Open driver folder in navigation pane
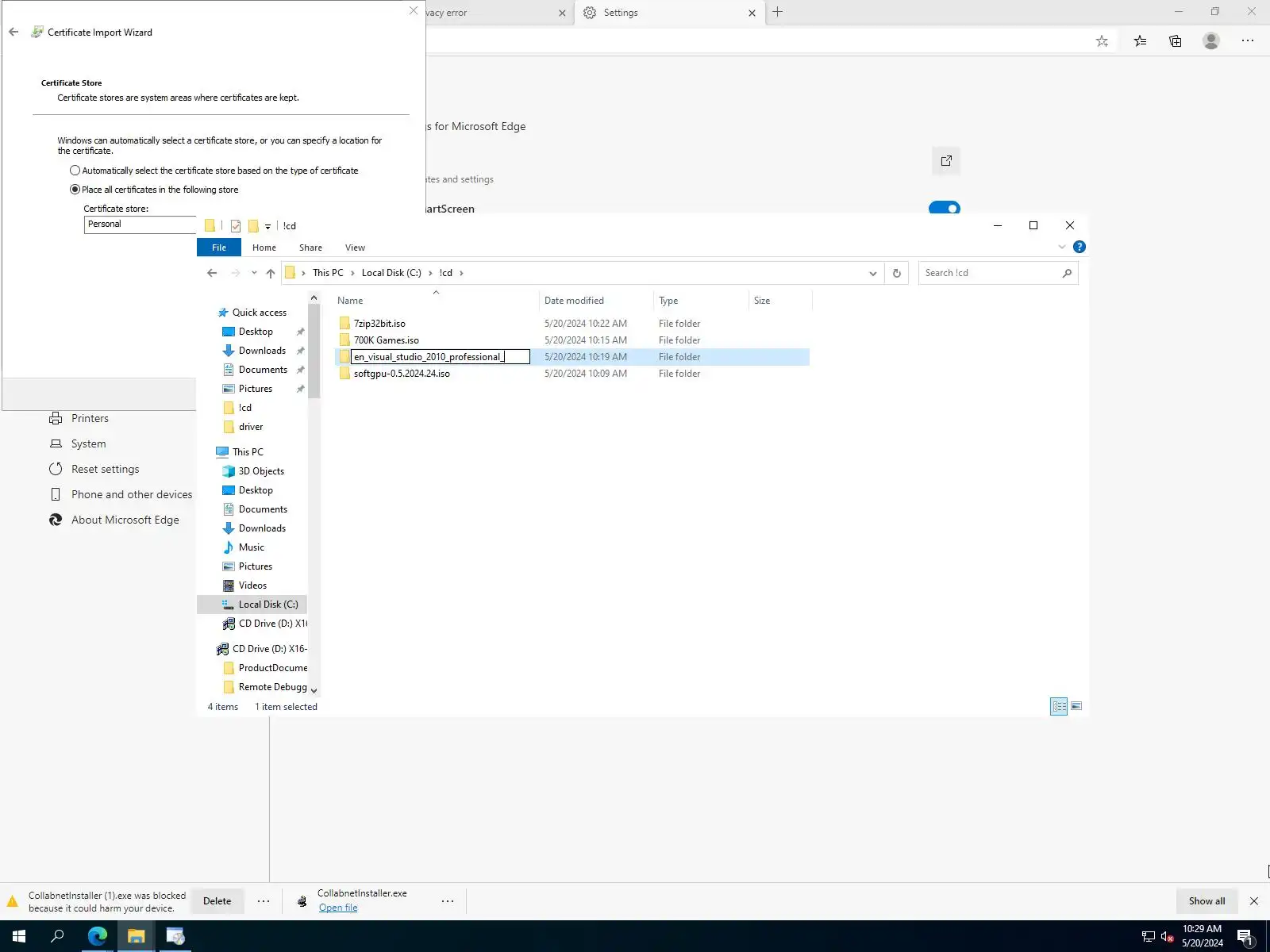Image resolution: width=1270 pixels, height=952 pixels. coord(251,427)
